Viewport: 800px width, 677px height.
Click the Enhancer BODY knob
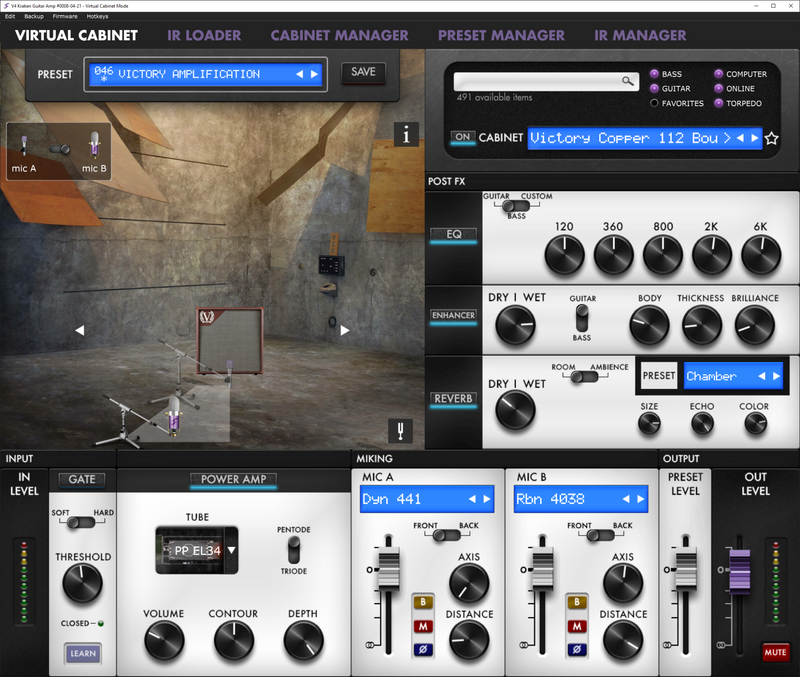pos(649,325)
